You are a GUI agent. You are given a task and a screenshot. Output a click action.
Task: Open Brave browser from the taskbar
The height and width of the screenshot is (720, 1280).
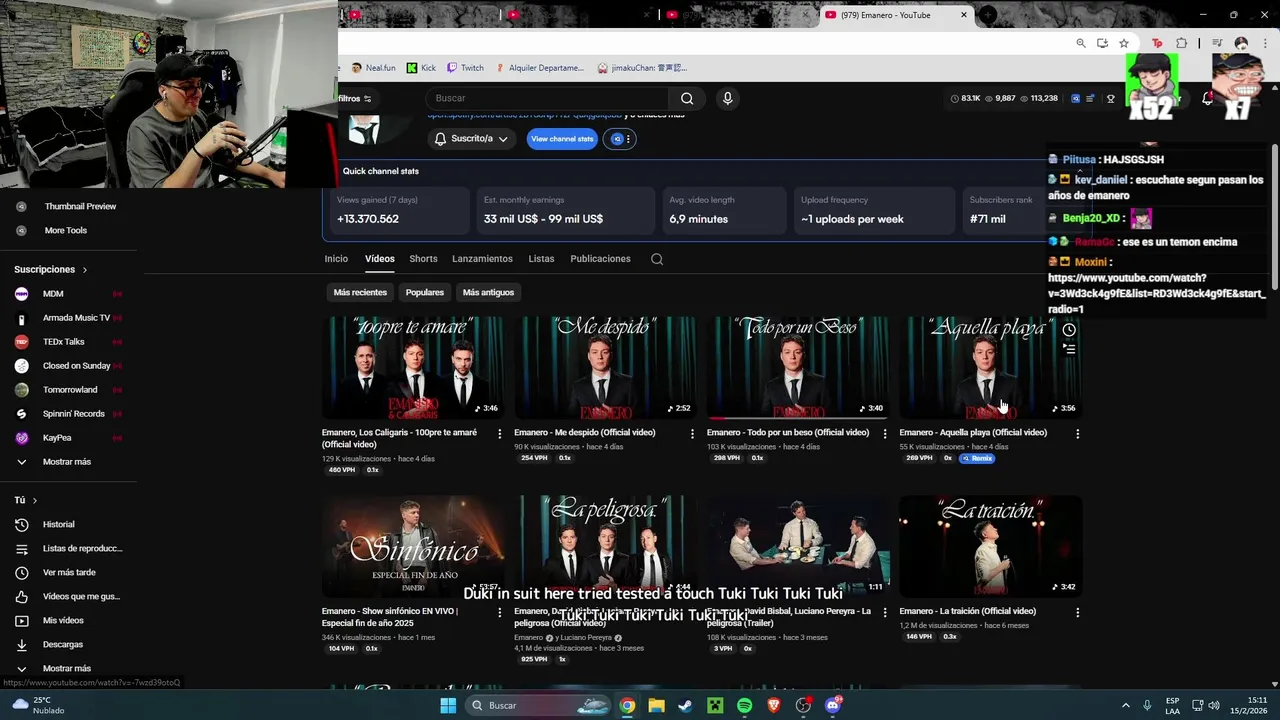[x=774, y=705]
